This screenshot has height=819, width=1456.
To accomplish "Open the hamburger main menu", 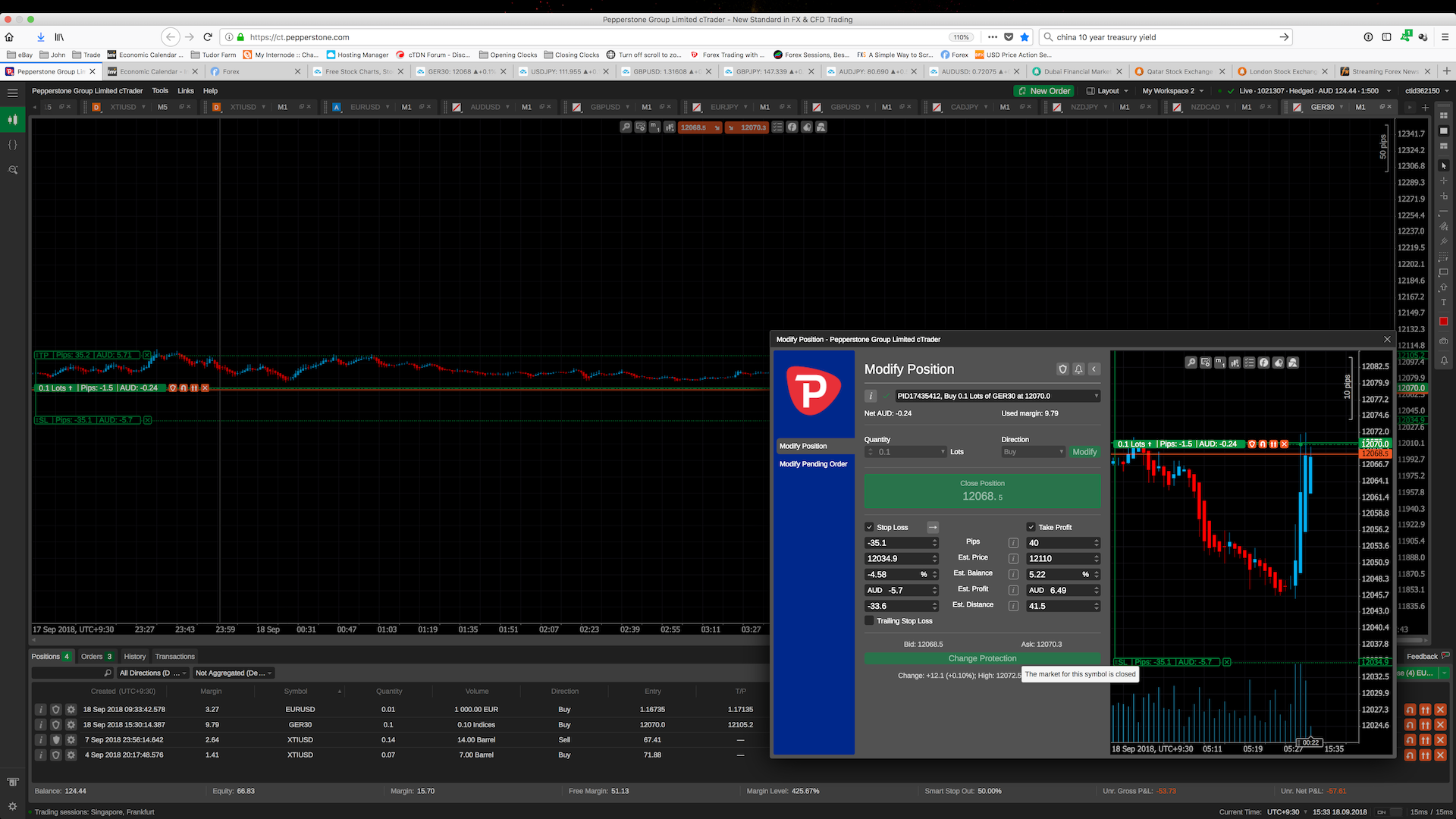I will tap(12, 93).
